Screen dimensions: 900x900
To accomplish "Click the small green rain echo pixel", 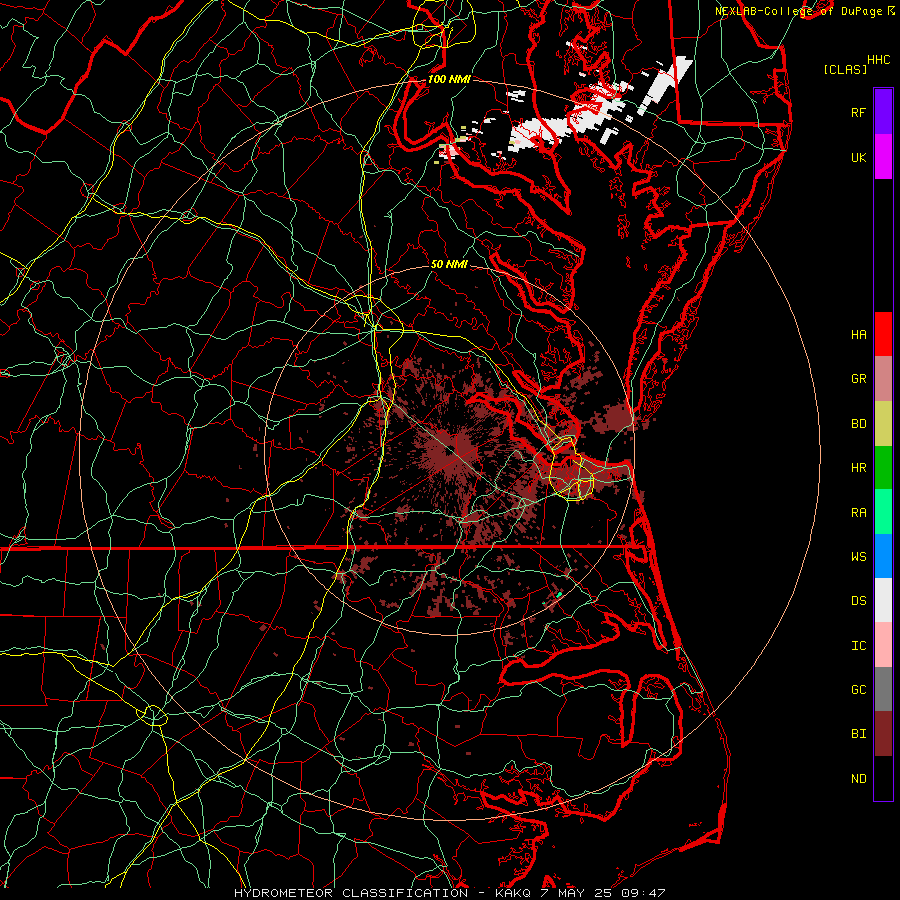I will 558,595.
